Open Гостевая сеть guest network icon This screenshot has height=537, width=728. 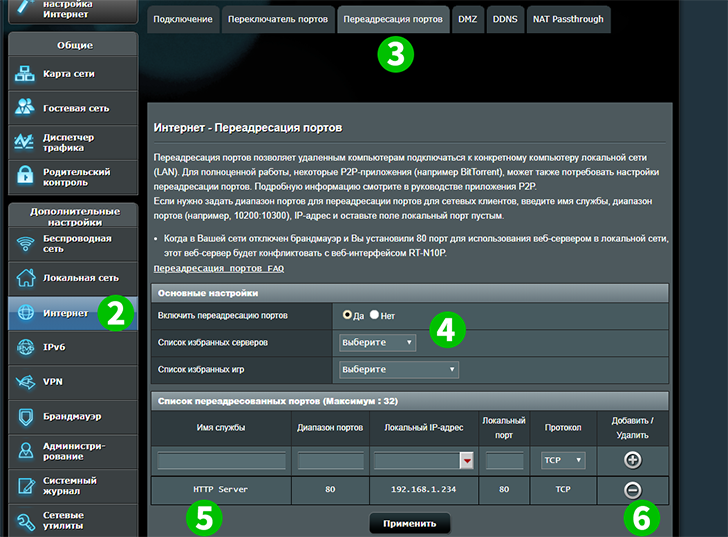(25, 107)
